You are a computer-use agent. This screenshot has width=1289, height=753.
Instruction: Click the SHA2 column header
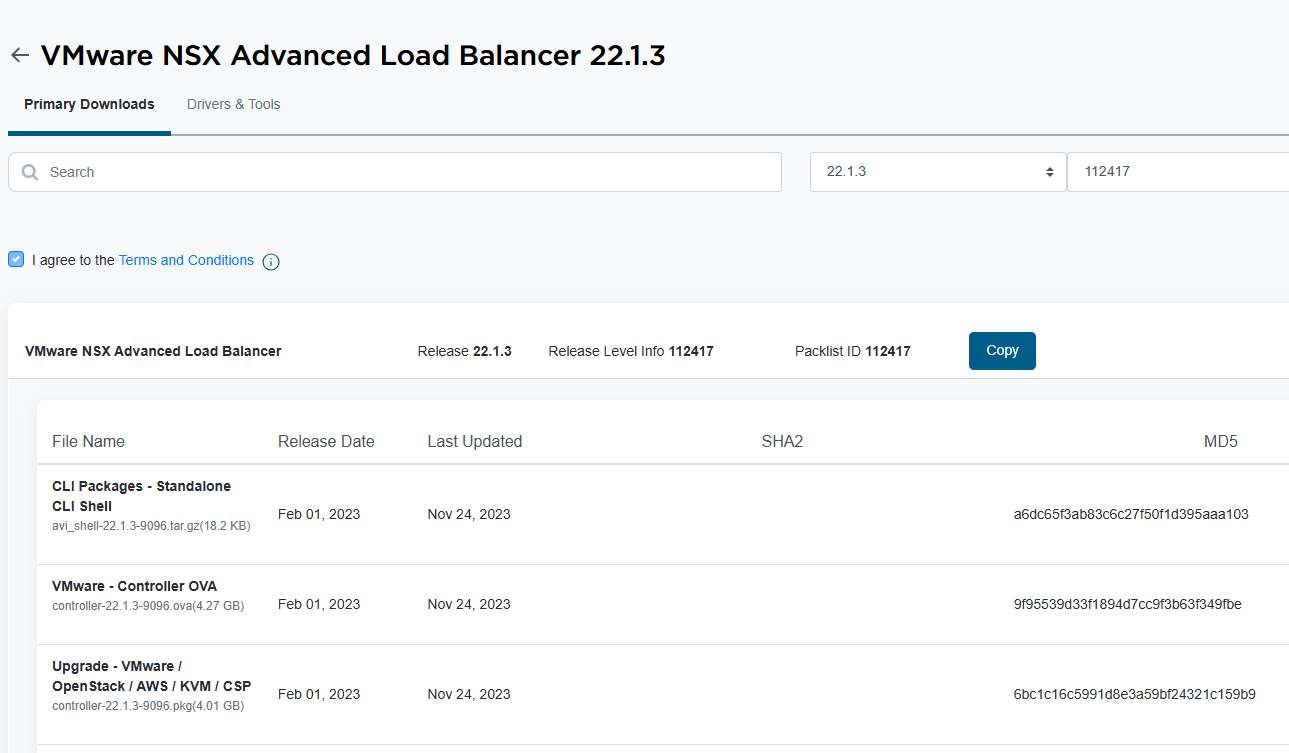[x=782, y=441]
